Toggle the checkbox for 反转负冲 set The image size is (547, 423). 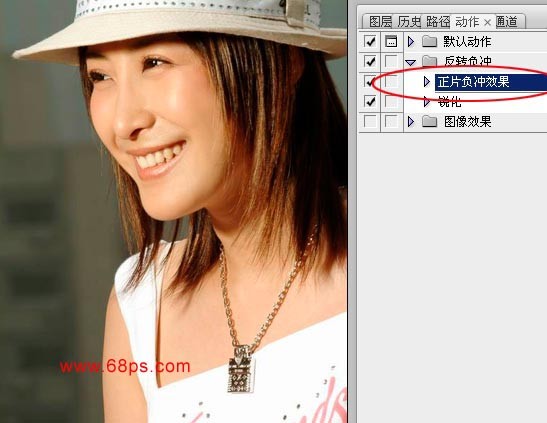(x=369, y=61)
